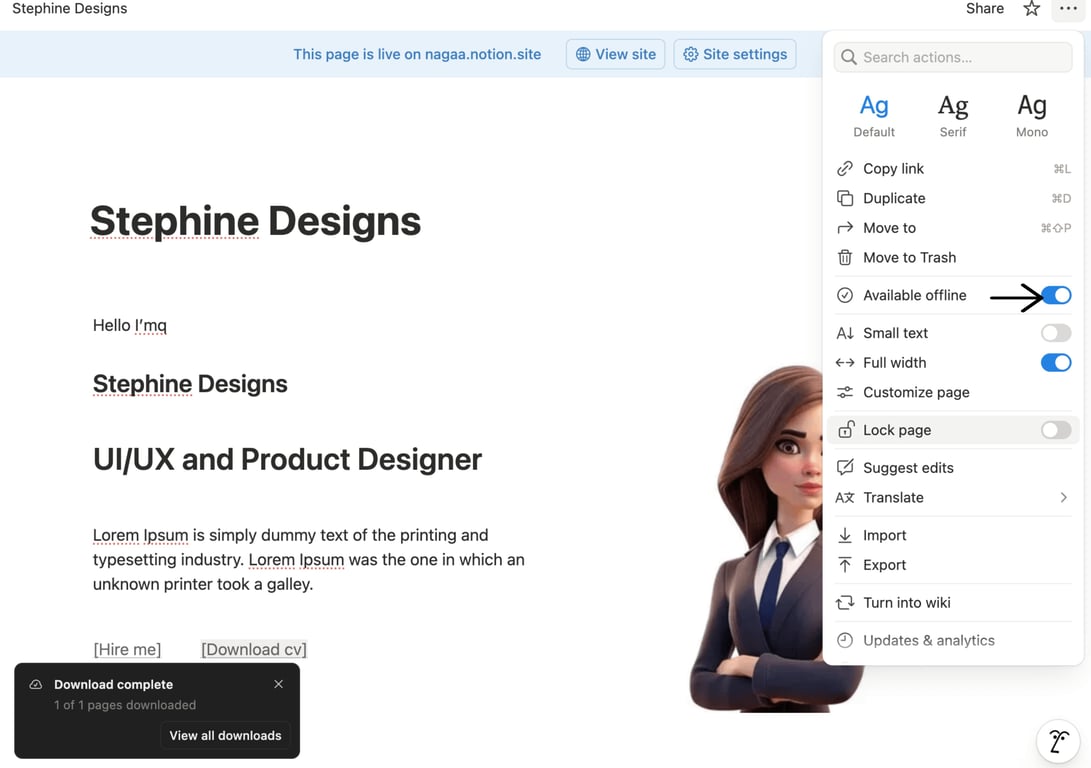
Task: Click the large Stephine Designs page title
Action: point(255,221)
